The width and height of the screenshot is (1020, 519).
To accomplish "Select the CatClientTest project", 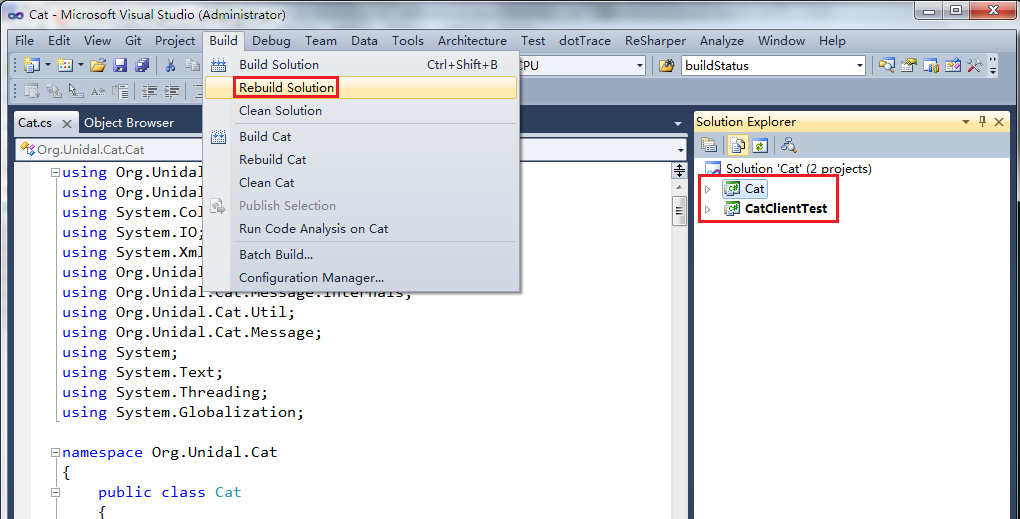I will point(786,209).
